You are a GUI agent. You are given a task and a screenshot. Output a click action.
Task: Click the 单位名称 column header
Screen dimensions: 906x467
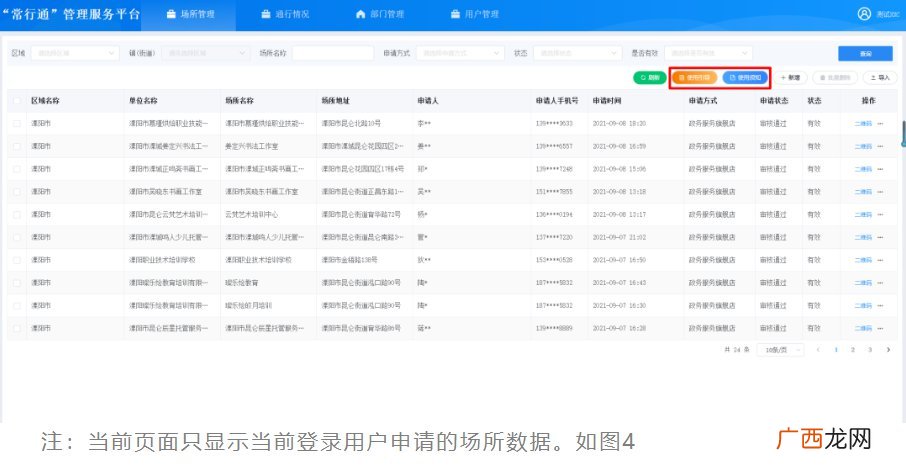tap(143, 101)
